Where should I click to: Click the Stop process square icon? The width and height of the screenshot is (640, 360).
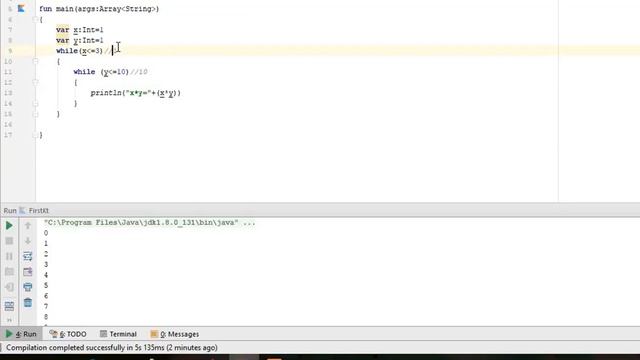[x=9, y=241]
